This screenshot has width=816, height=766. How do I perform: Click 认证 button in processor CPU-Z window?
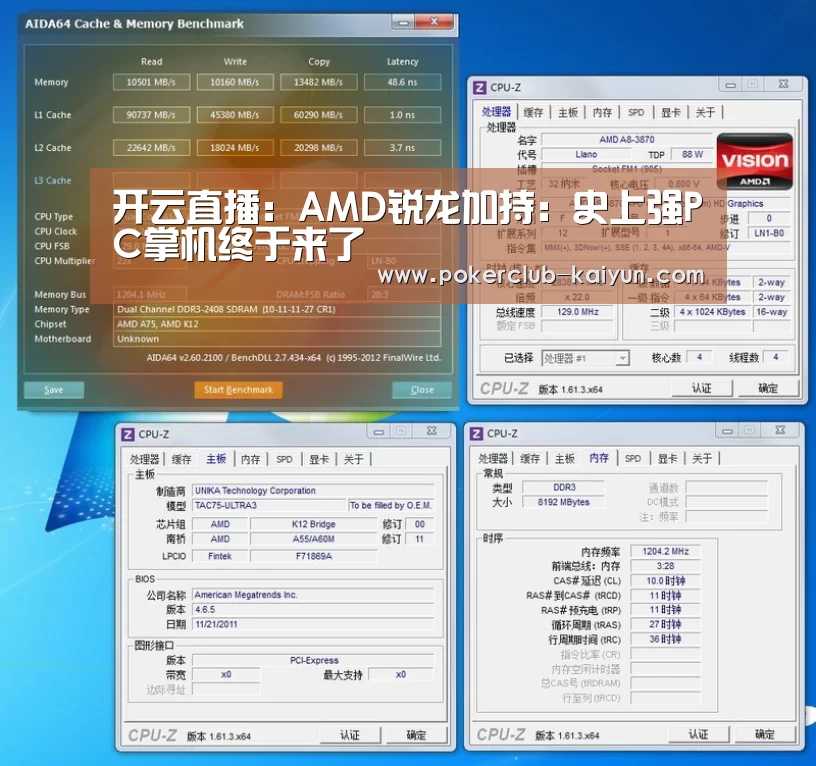click(702, 388)
